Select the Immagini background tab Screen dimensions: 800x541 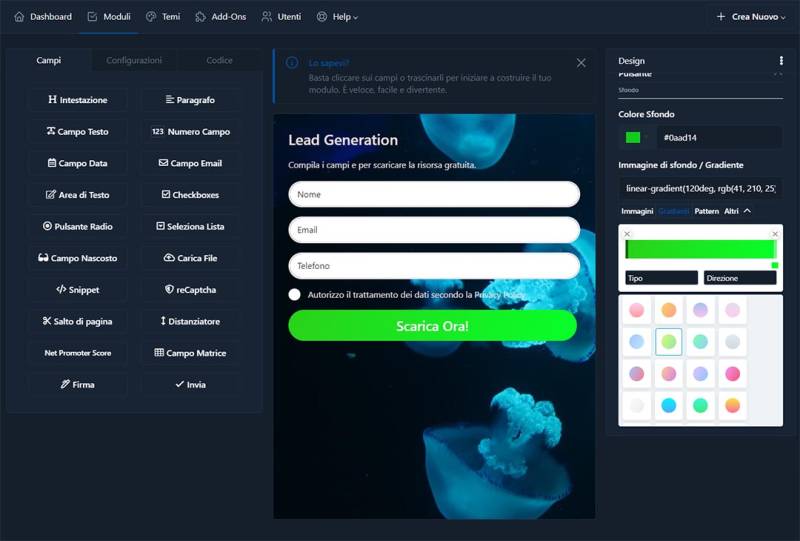click(637, 211)
